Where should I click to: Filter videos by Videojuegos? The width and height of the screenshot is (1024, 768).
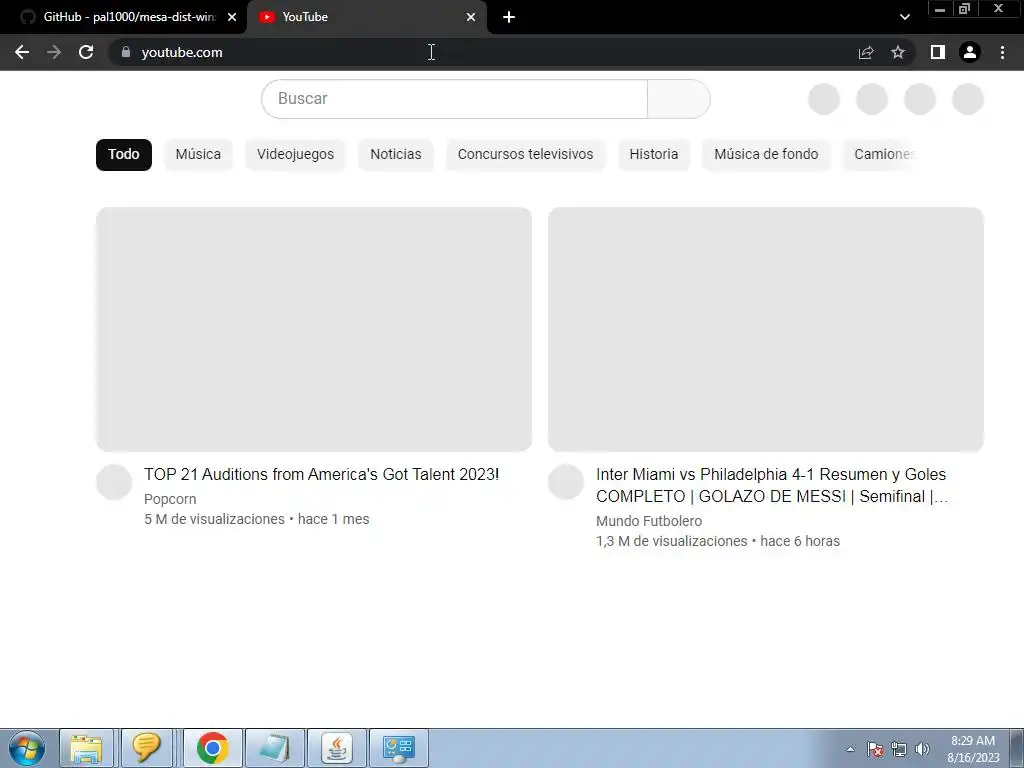[295, 154]
